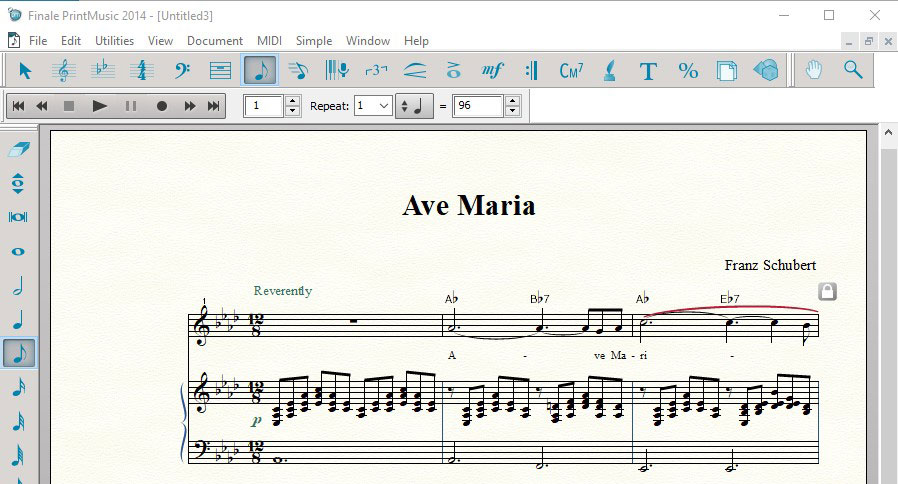The width and height of the screenshot is (898, 484).
Task: Select the Speedy Entry tool
Action: [298, 70]
